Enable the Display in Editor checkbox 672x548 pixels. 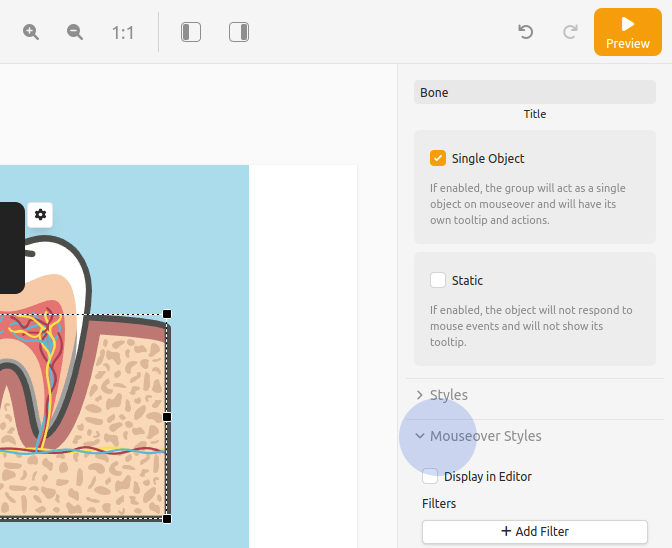(430, 476)
